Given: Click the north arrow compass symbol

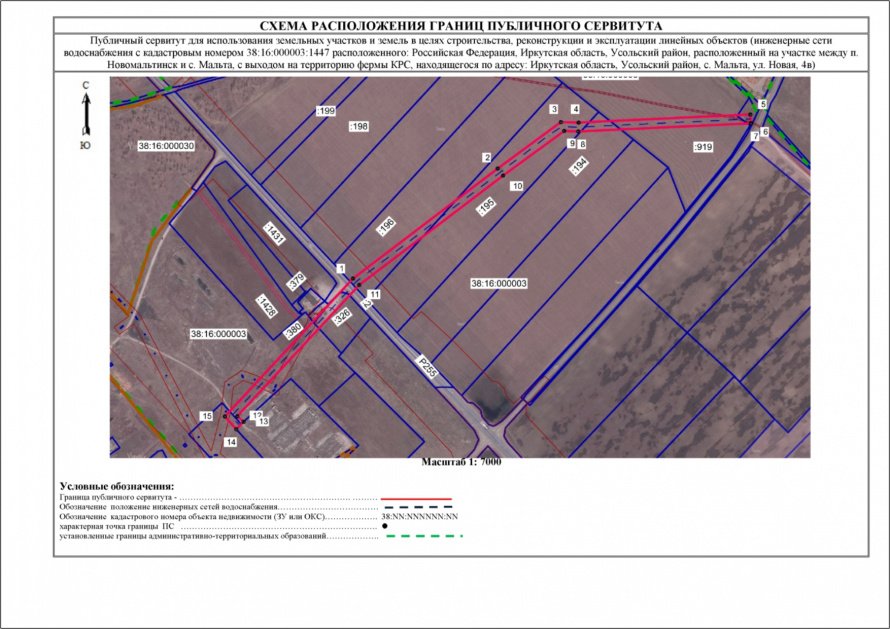Looking at the screenshot, I should tap(86, 115).
